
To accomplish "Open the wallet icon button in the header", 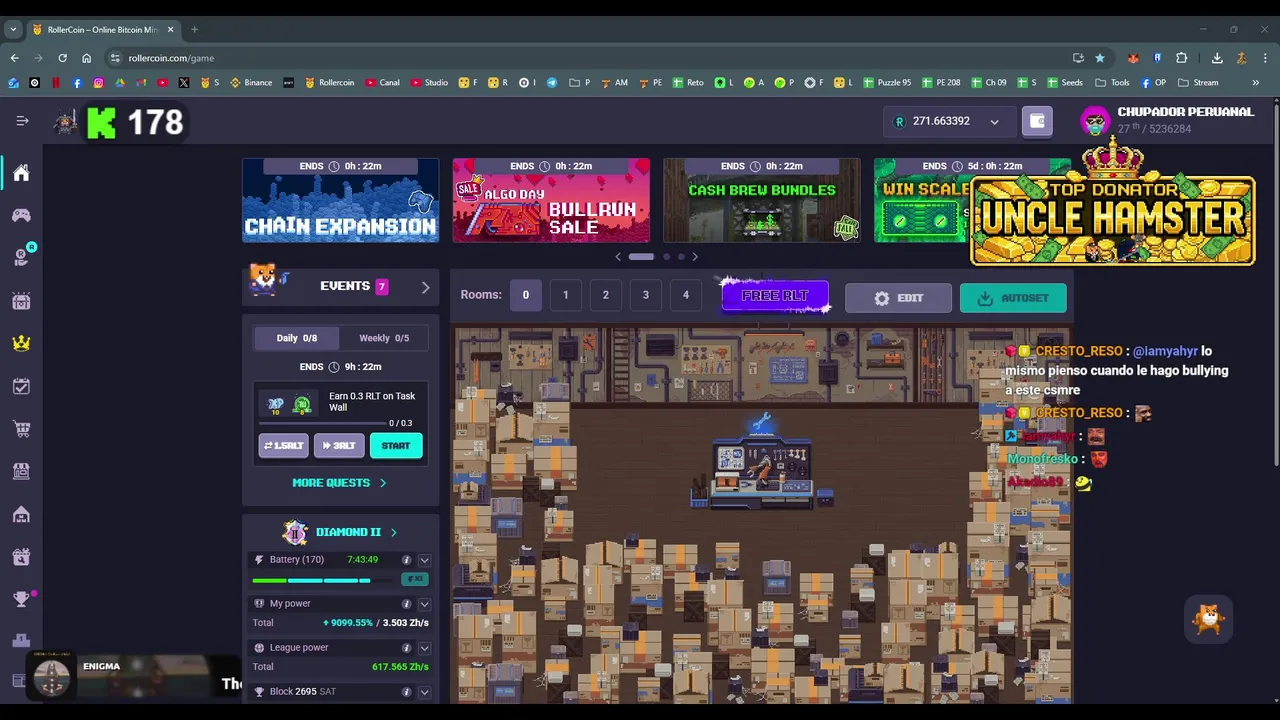I will pyautogui.click(x=1037, y=121).
